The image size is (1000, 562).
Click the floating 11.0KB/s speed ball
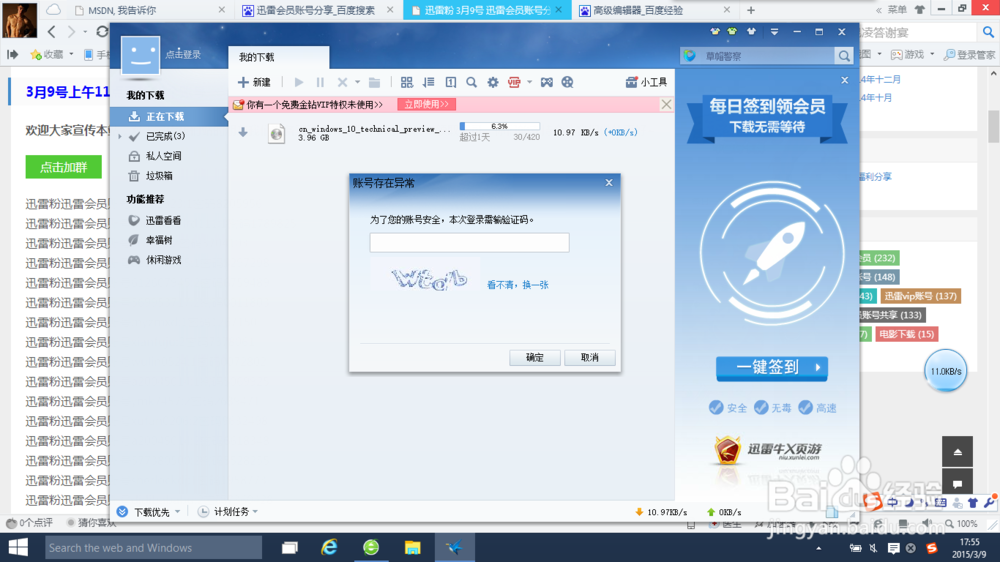pyautogui.click(x=945, y=371)
